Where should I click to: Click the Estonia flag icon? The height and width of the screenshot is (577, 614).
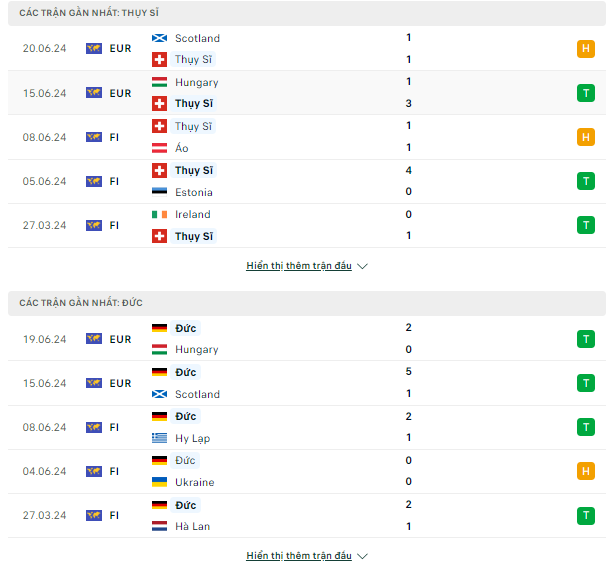[x=159, y=192]
